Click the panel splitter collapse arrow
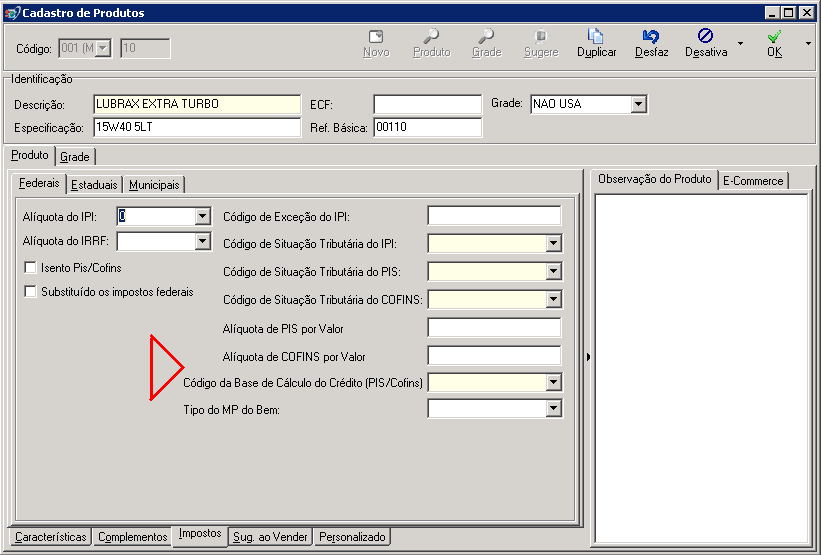The height and width of the screenshot is (555, 821). pos(588,357)
